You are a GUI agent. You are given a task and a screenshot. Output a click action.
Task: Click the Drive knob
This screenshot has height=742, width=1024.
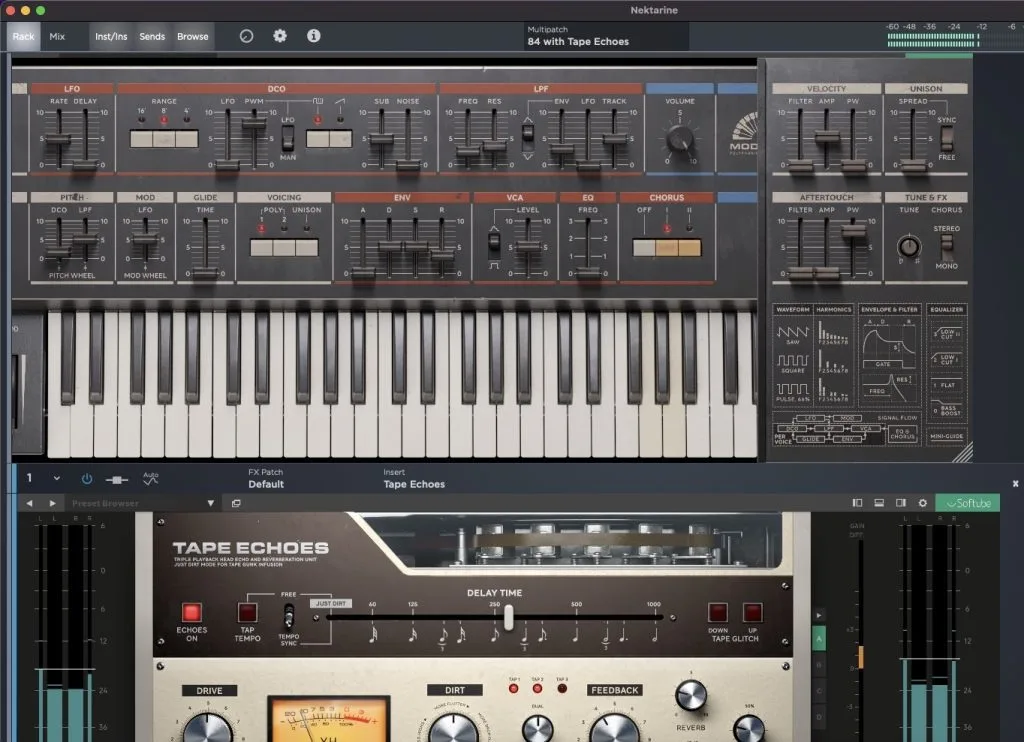[208, 728]
